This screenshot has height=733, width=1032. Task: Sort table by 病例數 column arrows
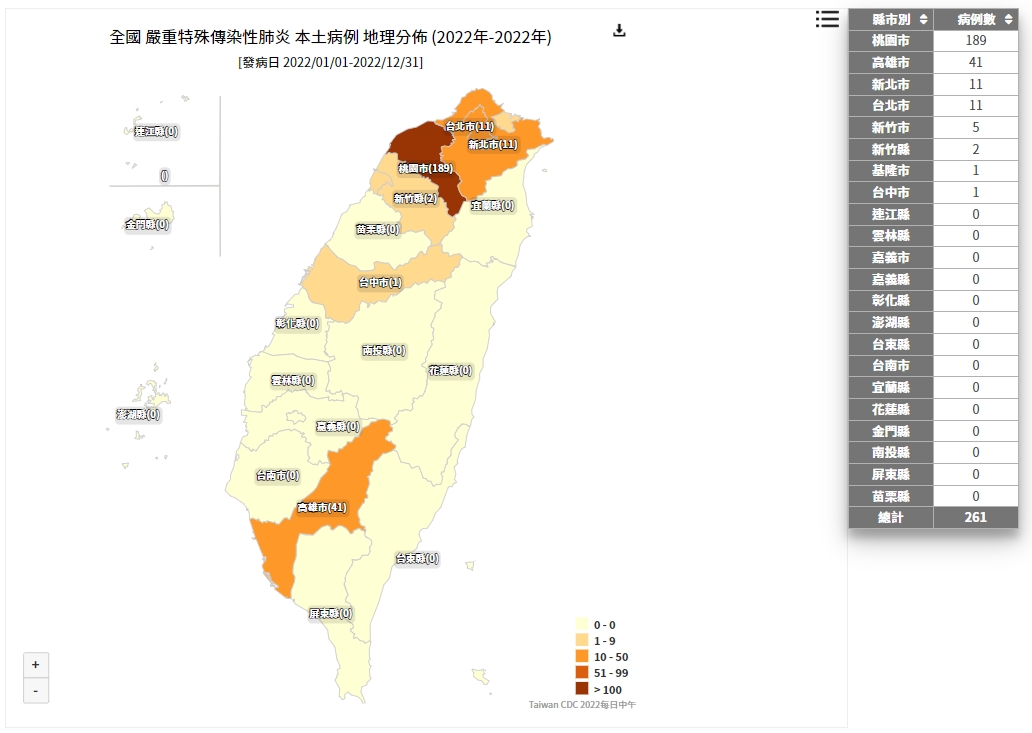pyautogui.click(x=1008, y=19)
